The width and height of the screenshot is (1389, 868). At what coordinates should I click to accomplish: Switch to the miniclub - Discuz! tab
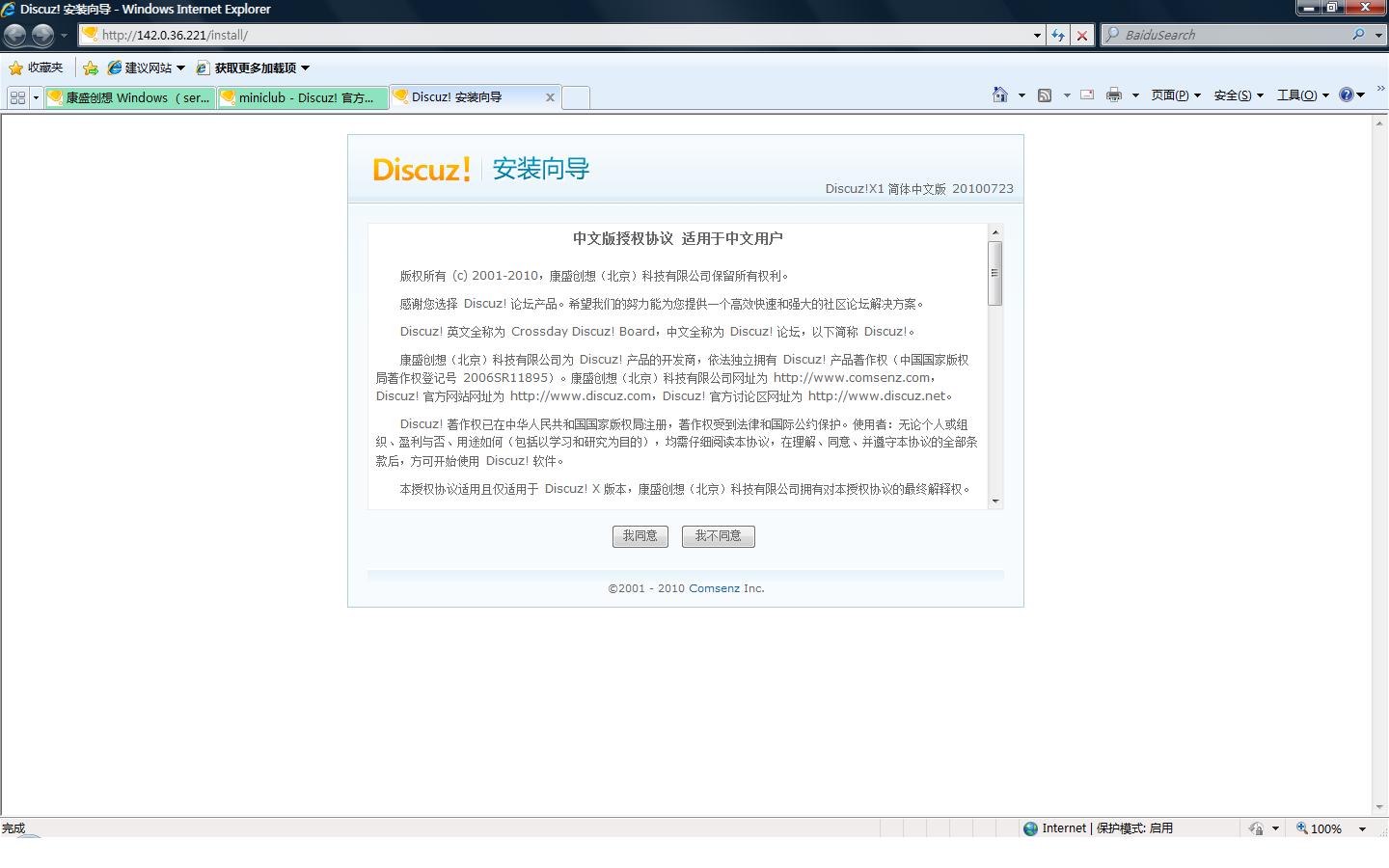(303, 97)
